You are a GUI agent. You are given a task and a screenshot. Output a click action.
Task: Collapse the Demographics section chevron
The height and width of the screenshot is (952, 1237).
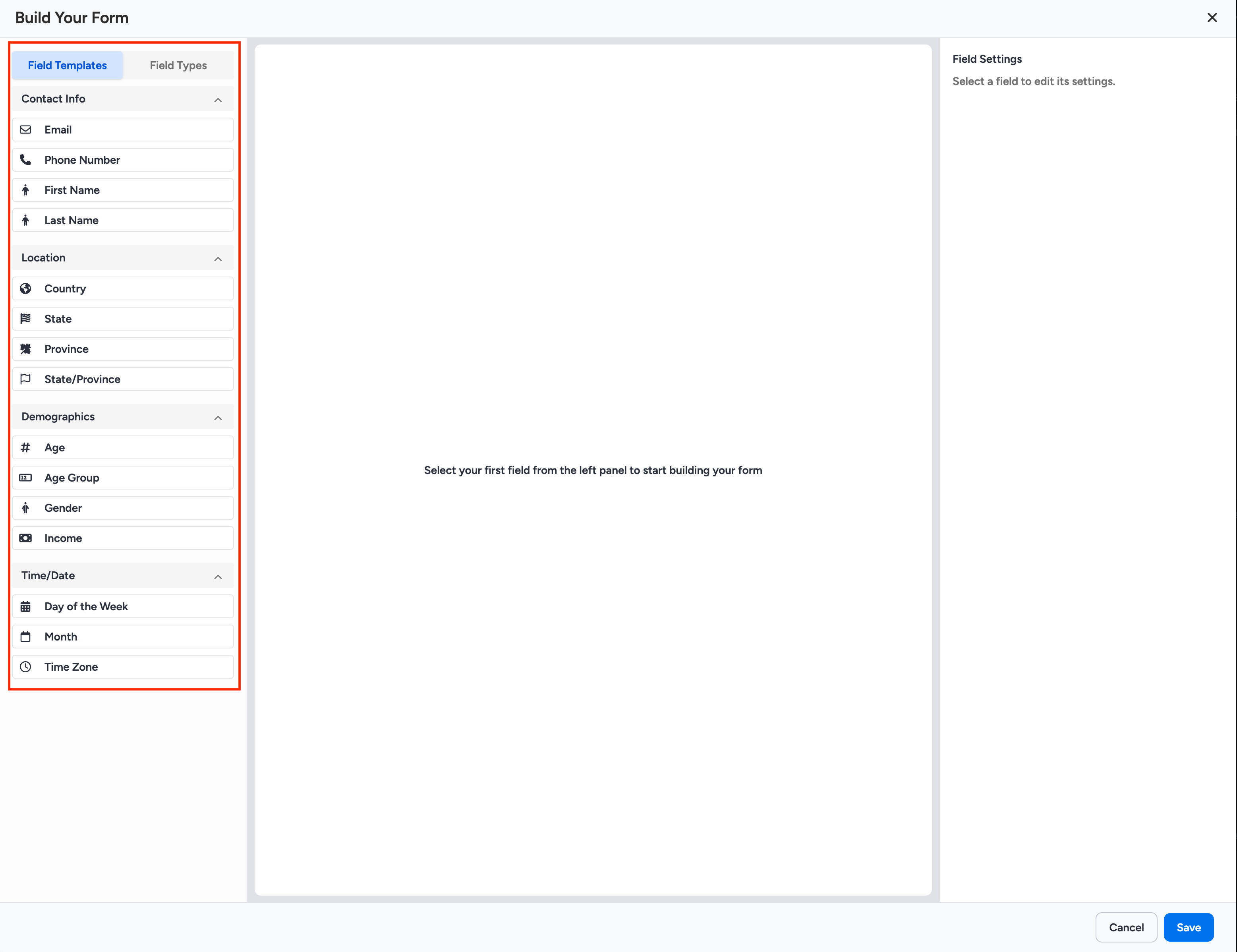tap(218, 418)
